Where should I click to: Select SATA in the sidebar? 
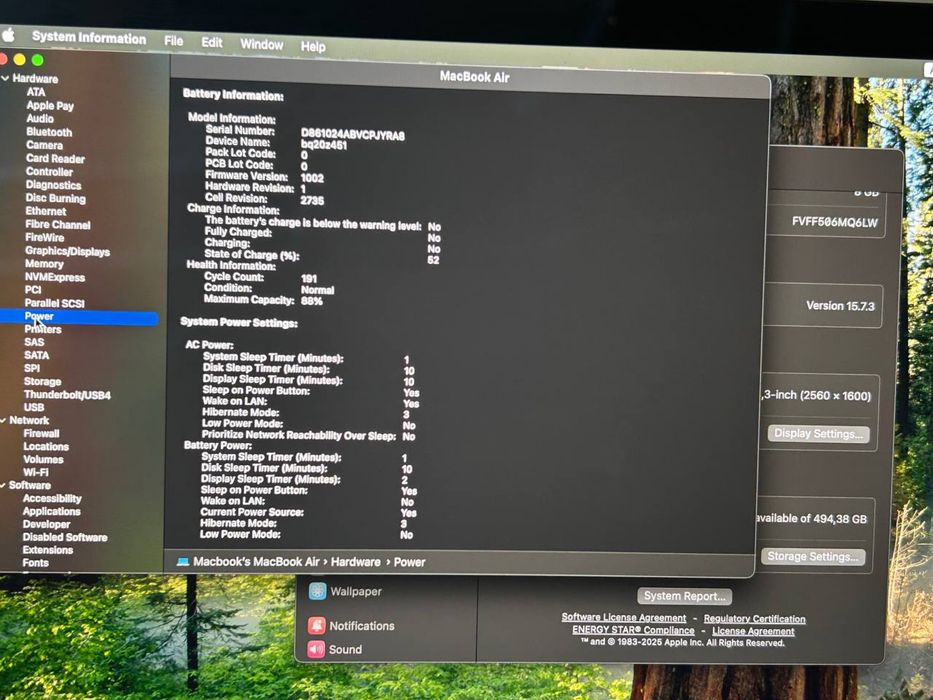point(36,355)
